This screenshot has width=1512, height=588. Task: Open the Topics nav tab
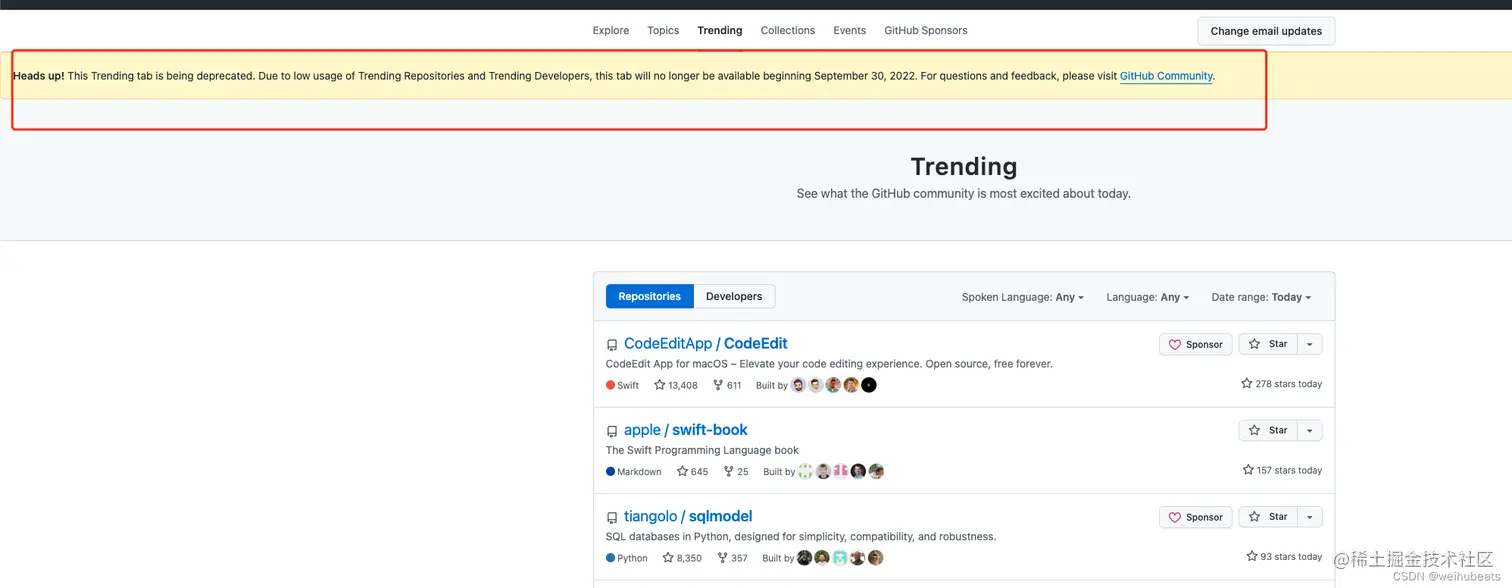coord(663,30)
